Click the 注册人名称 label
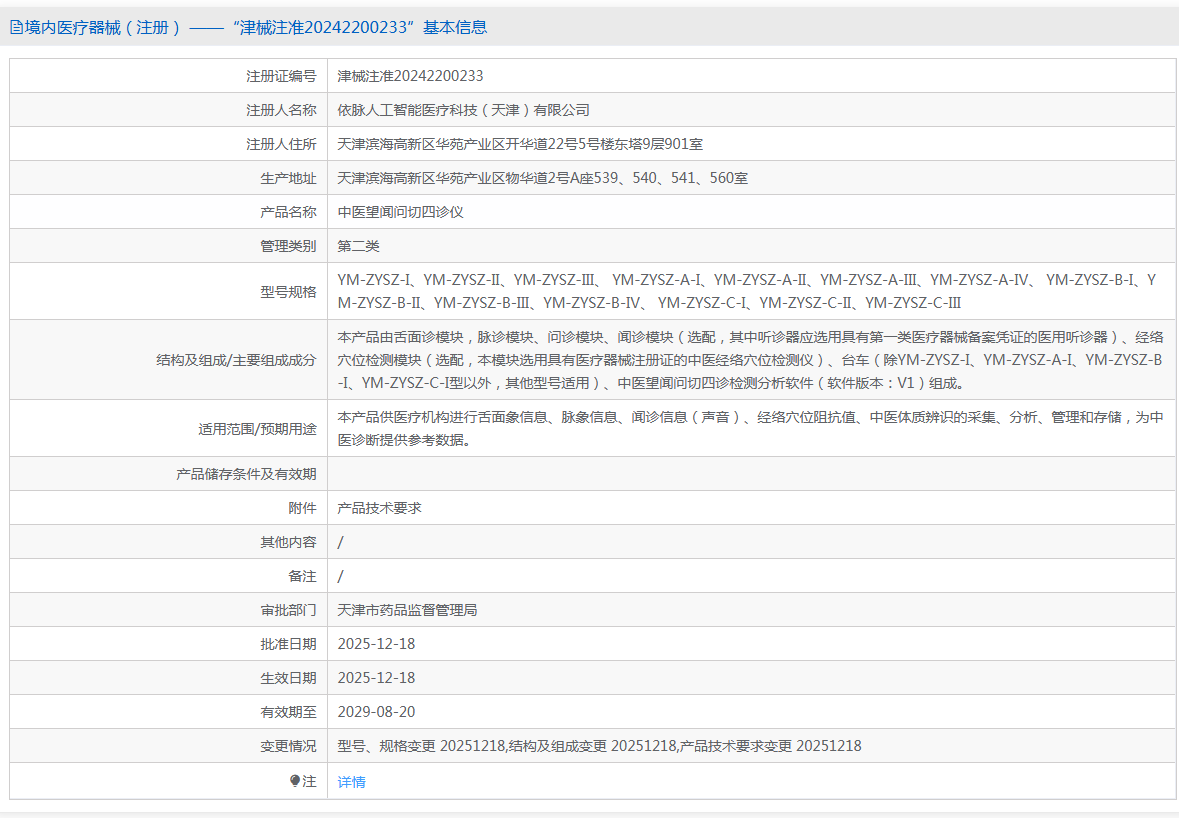1179x818 pixels. (281, 110)
